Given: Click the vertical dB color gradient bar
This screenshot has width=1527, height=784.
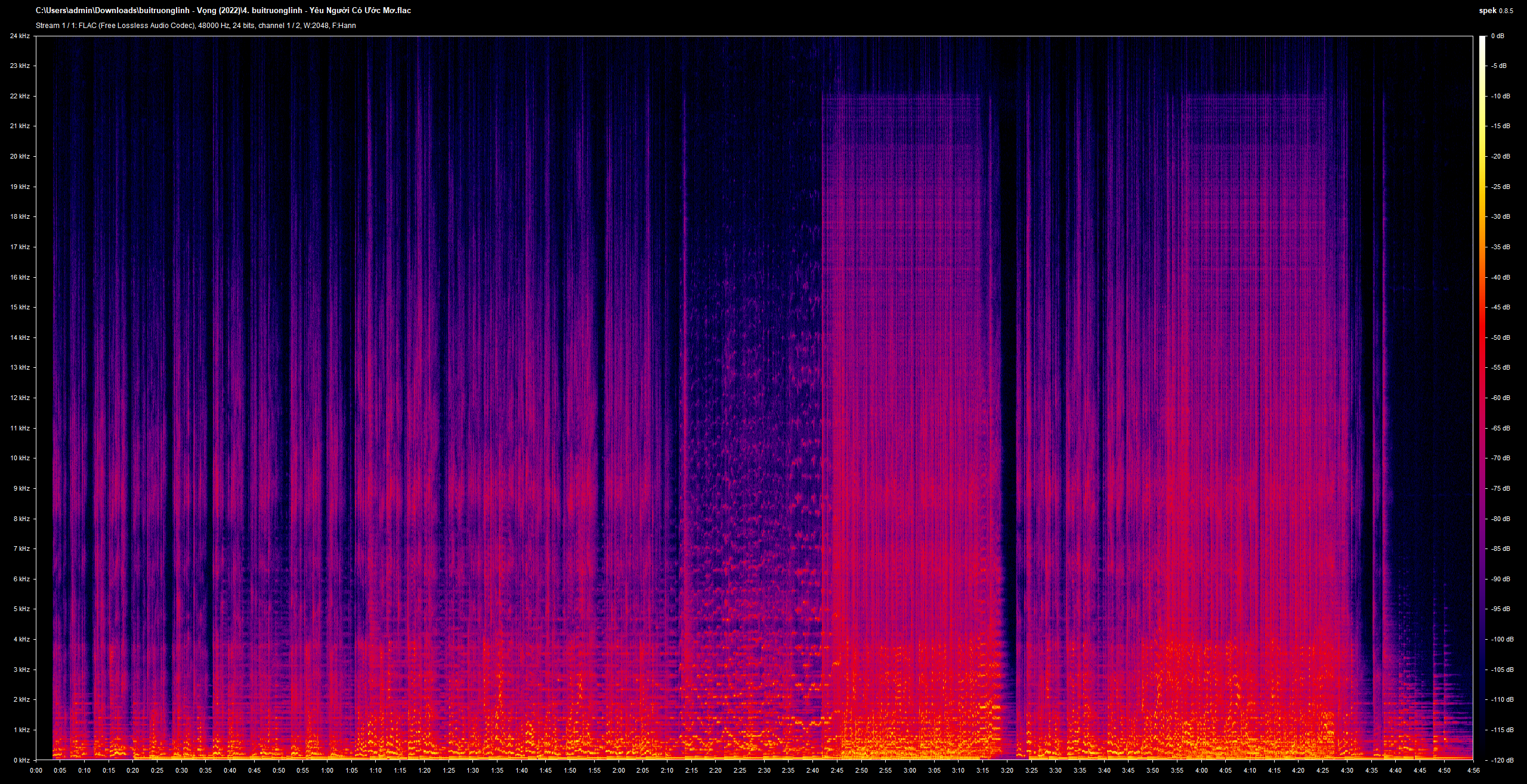Looking at the screenshot, I should tap(1482, 398).
